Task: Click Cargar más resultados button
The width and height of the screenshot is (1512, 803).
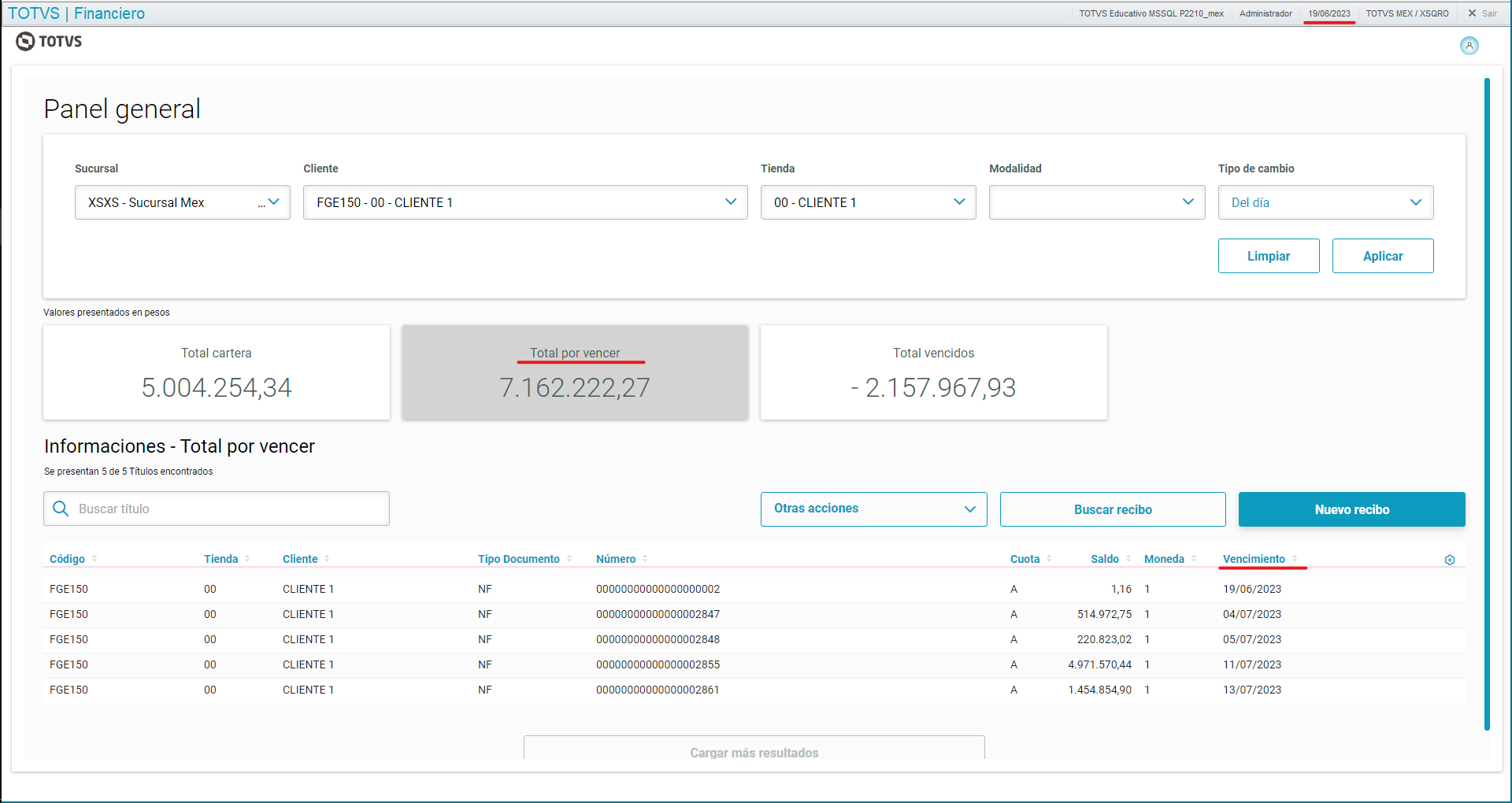Action: pyautogui.click(x=754, y=748)
